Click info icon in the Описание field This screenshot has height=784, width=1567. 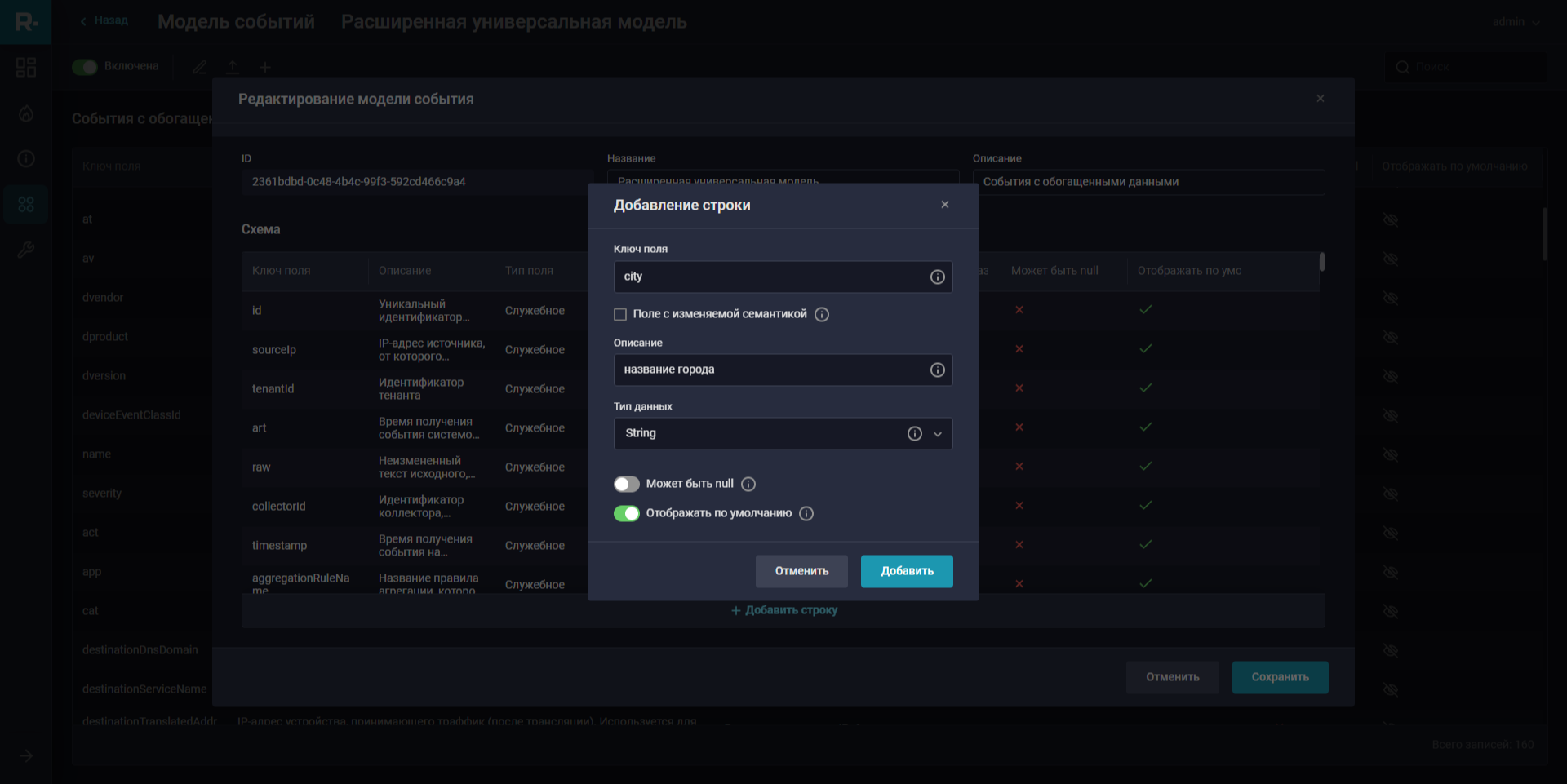pos(938,370)
